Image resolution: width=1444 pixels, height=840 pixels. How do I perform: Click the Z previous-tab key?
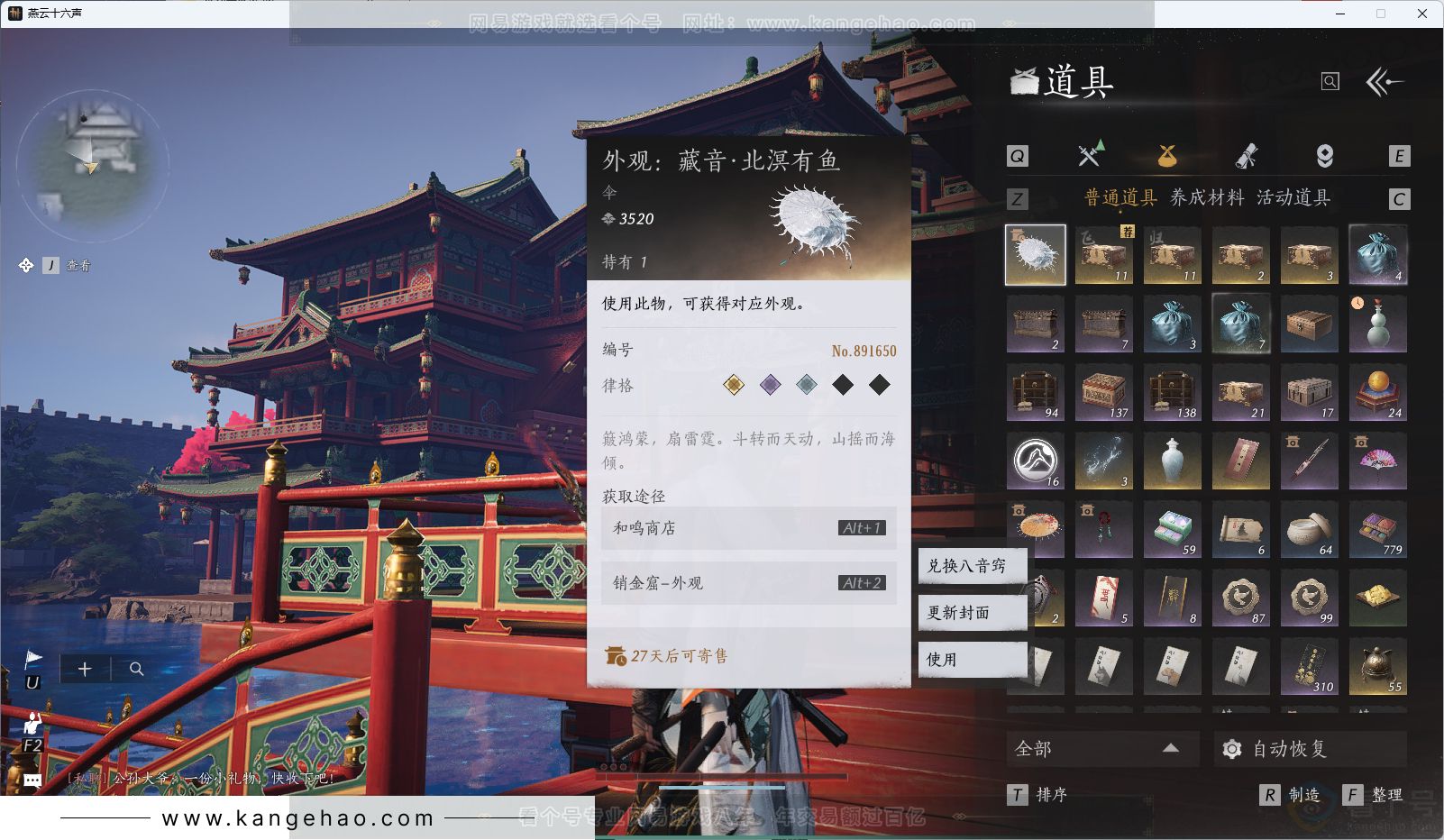click(x=1017, y=199)
